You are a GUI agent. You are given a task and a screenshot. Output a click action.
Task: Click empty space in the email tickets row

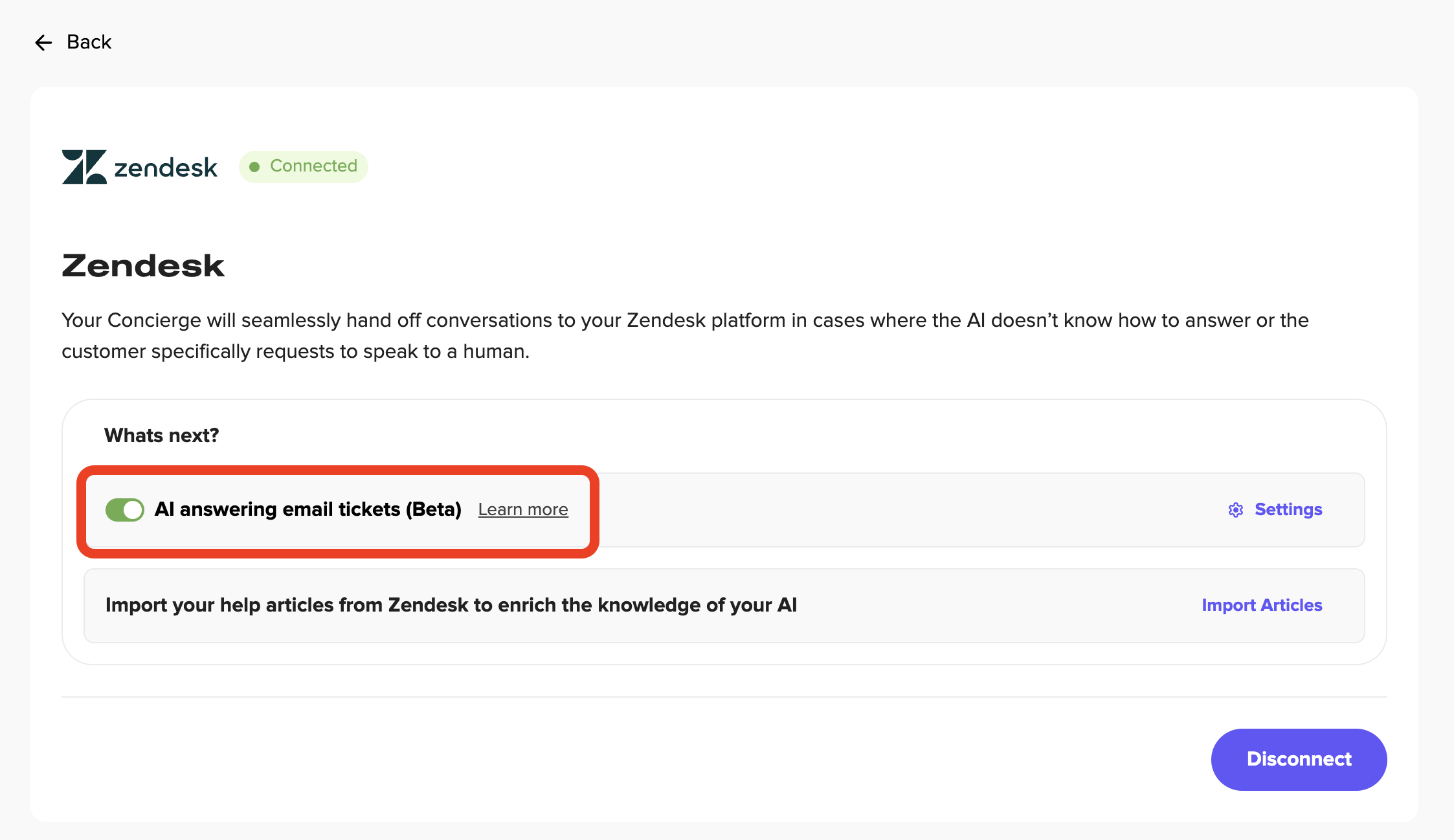(x=906, y=510)
